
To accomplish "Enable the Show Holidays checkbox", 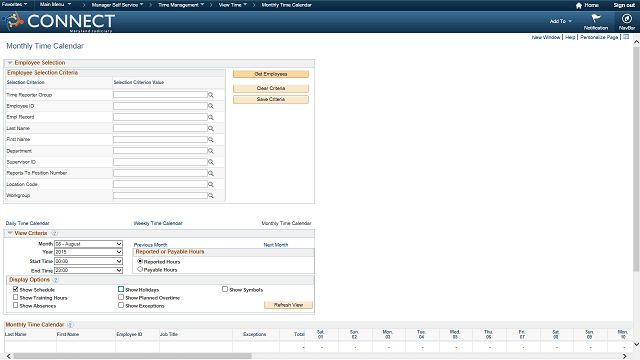I will tap(121, 289).
